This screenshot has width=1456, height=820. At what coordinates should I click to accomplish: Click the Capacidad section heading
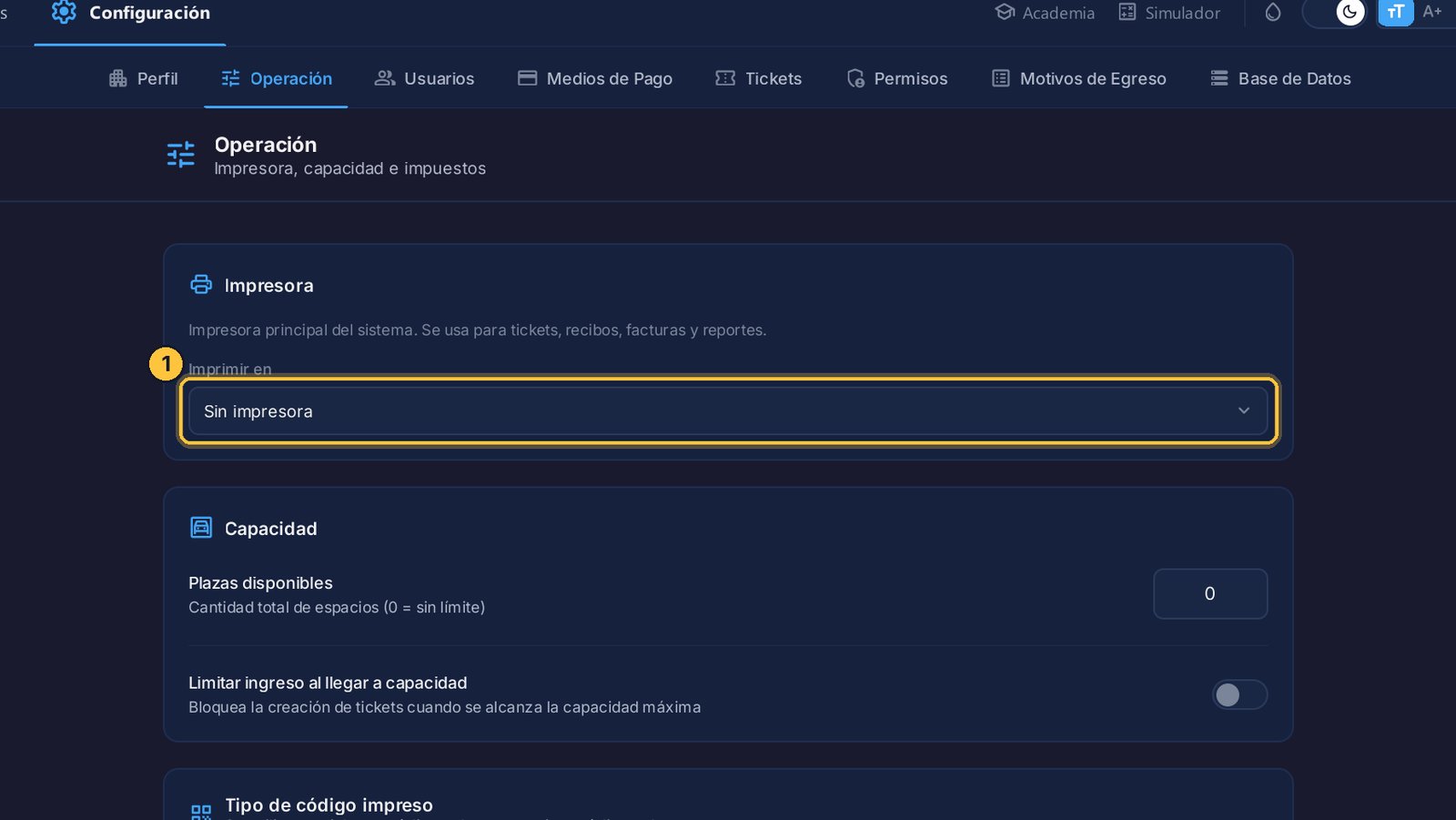[x=270, y=529]
